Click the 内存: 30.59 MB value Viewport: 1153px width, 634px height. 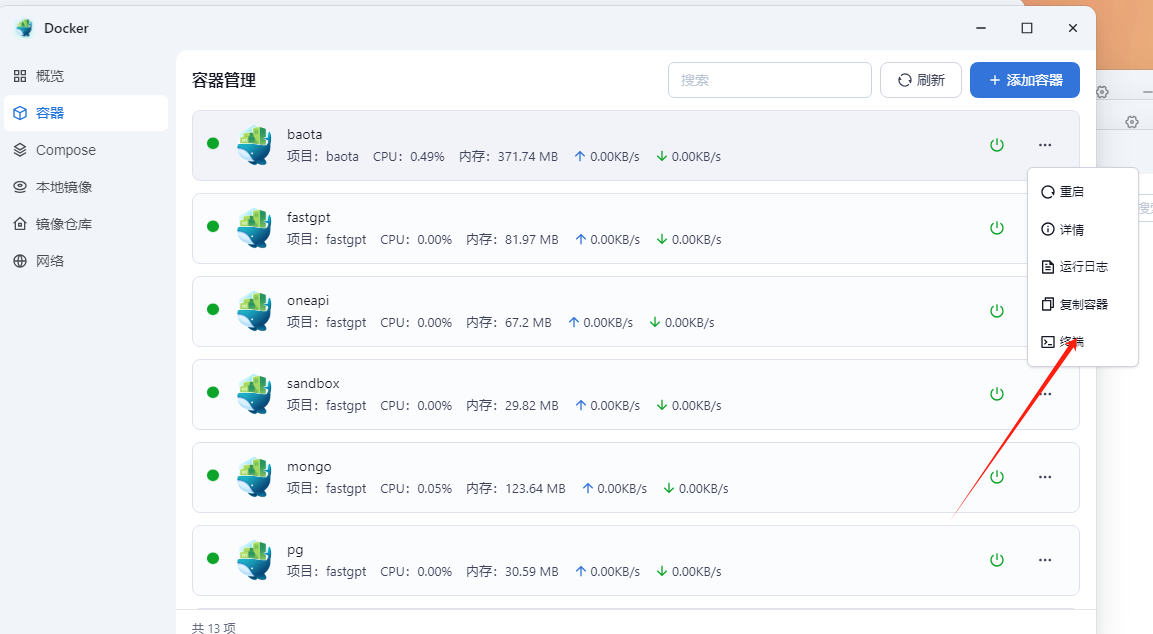point(513,571)
